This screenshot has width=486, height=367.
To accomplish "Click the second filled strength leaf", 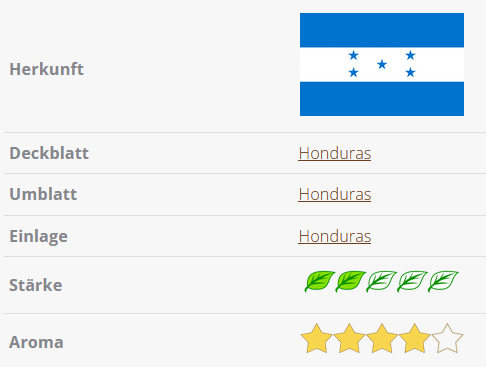I will coord(350,281).
